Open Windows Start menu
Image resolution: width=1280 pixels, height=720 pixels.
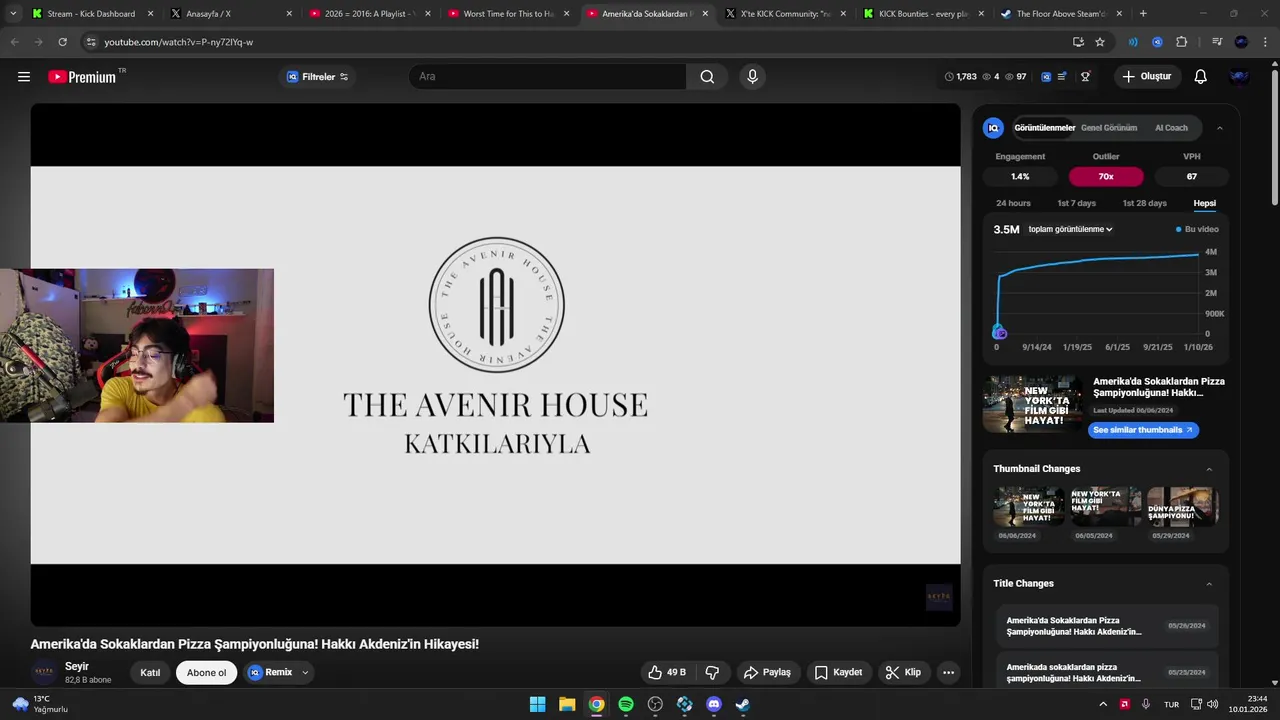(x=537, y=704)
